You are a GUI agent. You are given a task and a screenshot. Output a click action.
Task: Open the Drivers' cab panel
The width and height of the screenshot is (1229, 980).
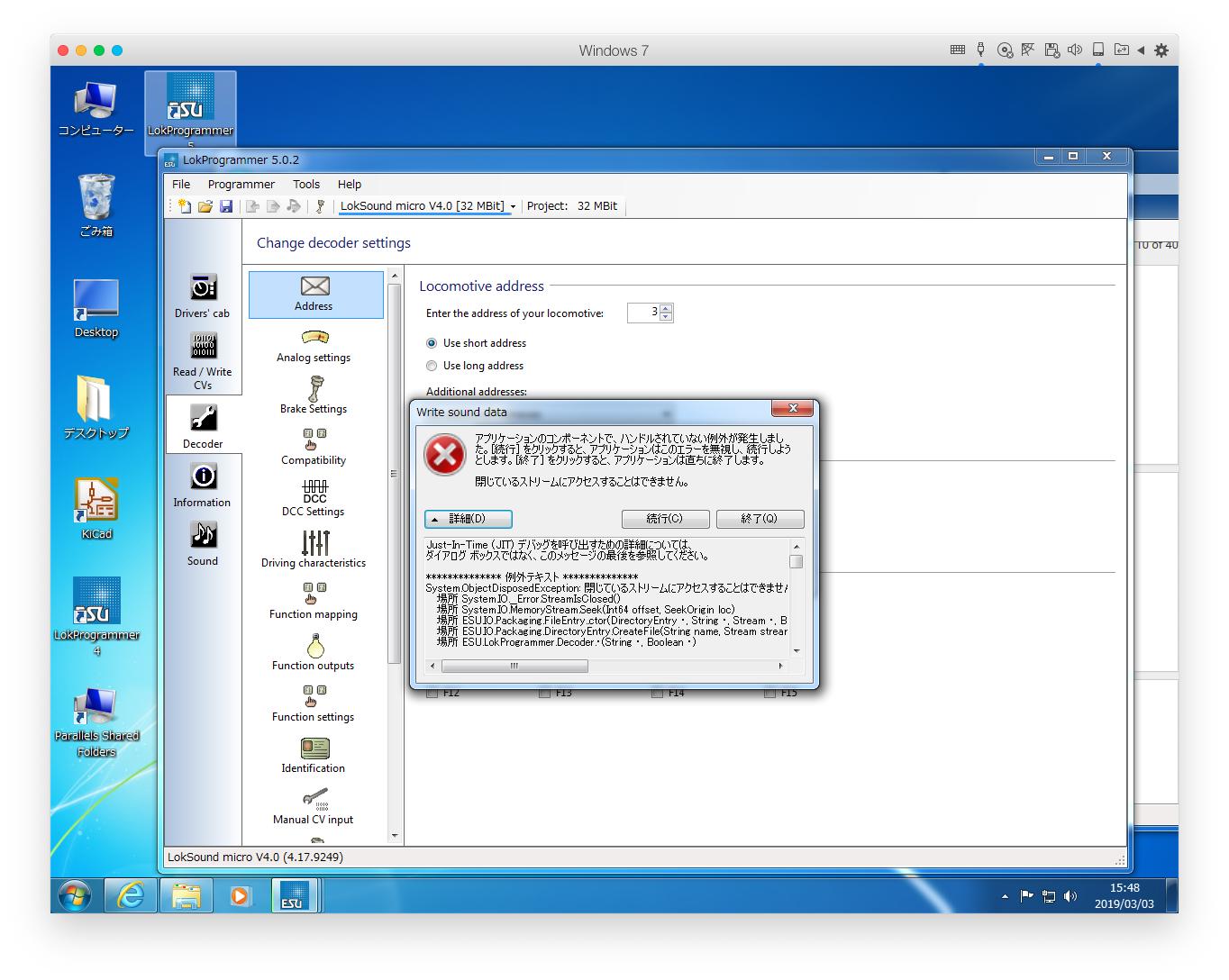(203, 295)
